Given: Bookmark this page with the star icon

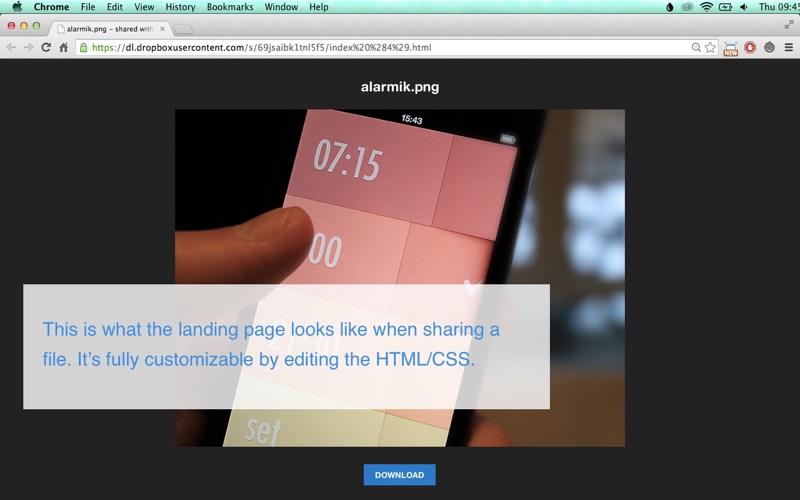Looking at the screenshot, I should point(710,47).
